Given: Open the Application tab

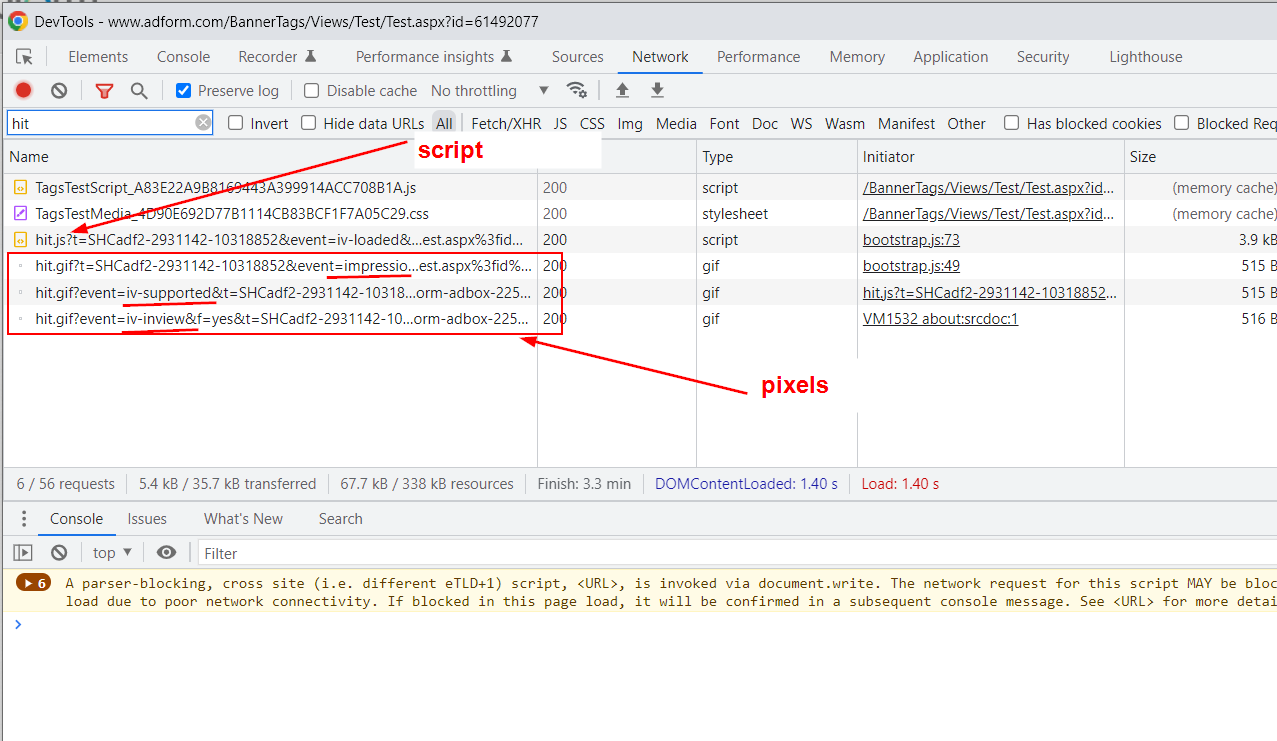Looking at the screenshot, I should click(951, 57).
